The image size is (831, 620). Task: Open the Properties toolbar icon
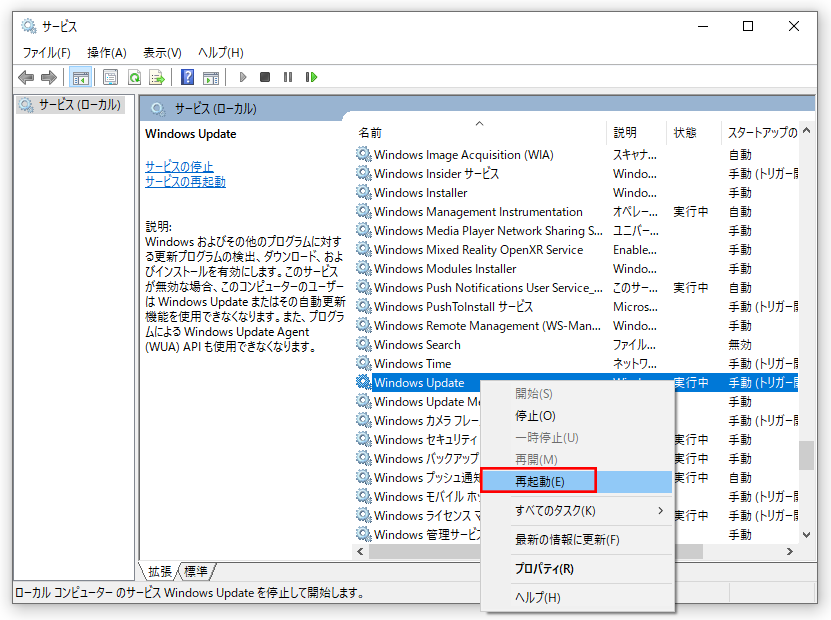tap(110, 77)
